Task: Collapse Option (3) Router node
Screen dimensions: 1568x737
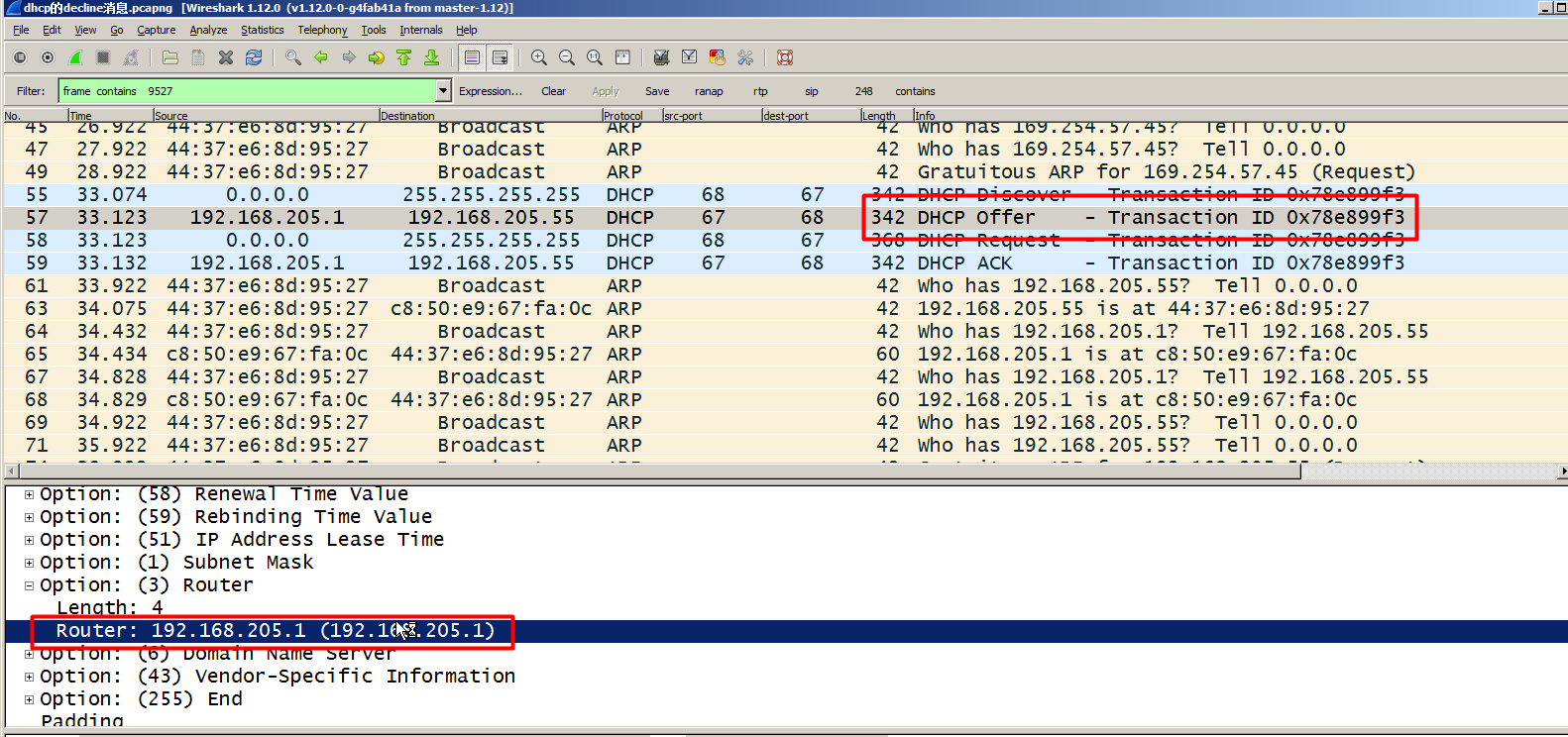Action: pos(29,585)
